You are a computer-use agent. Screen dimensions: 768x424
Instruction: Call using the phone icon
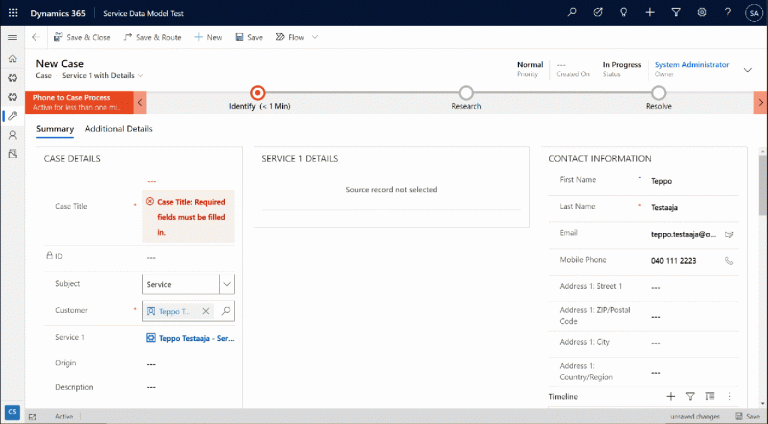(729, 261)
